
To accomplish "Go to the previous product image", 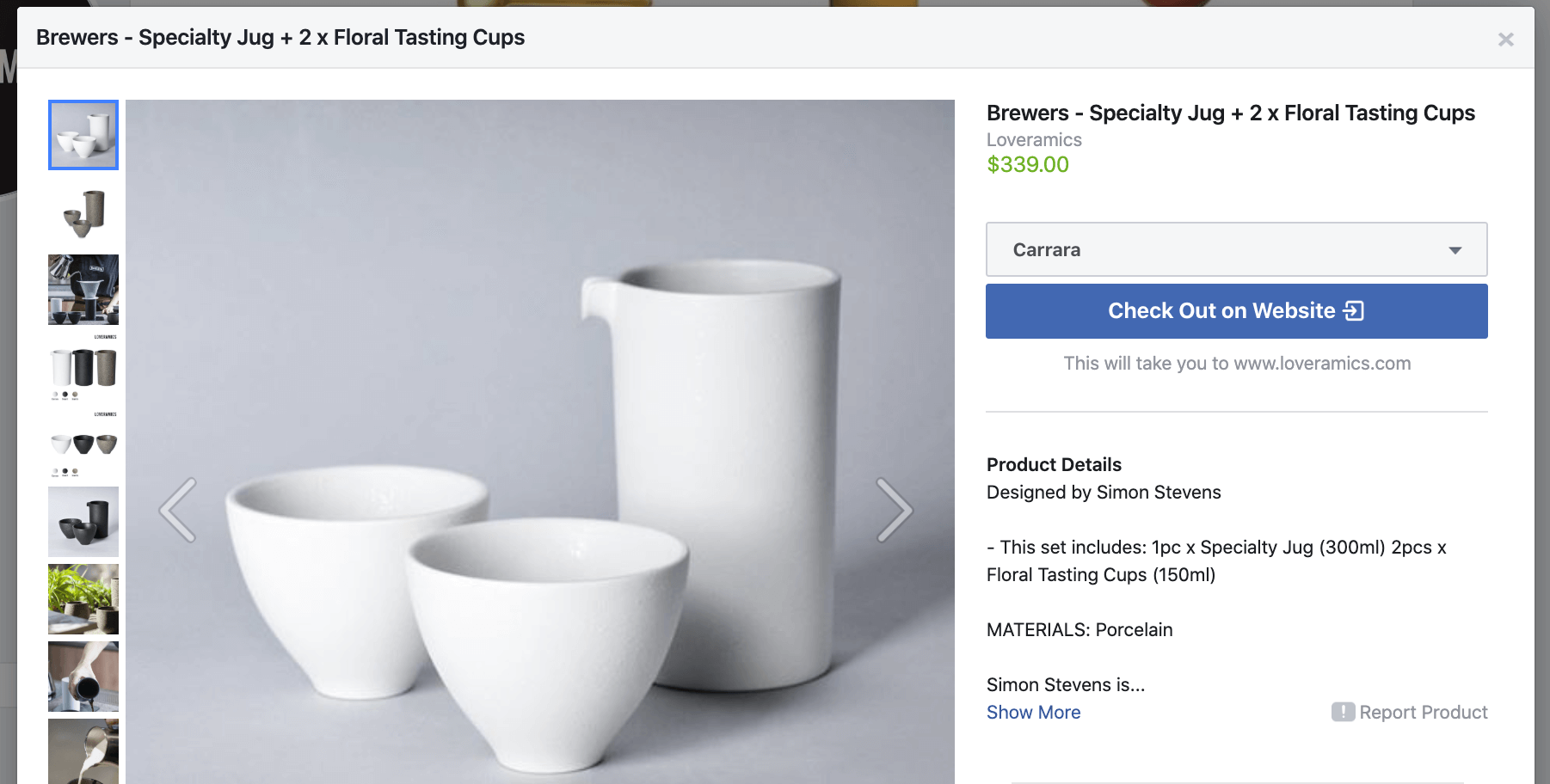I will 178,510.
